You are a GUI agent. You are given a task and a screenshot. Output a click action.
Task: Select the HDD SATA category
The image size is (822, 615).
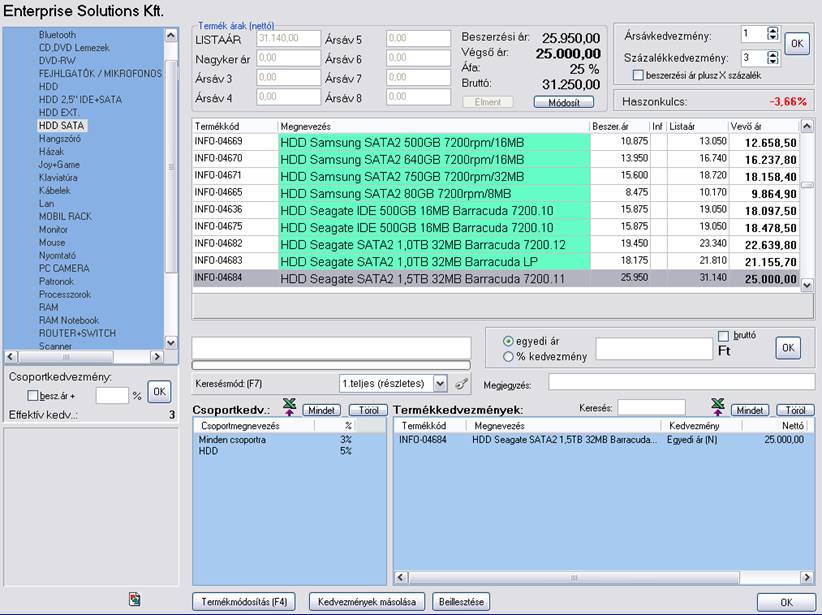(61, 126)
